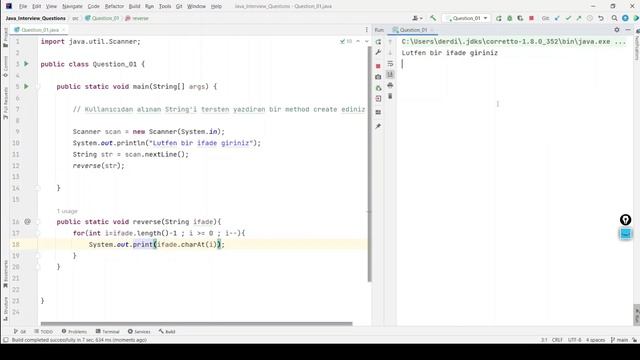
Task: Open the Question_01 run configuration dropdown
Action: tap(466, 18)
